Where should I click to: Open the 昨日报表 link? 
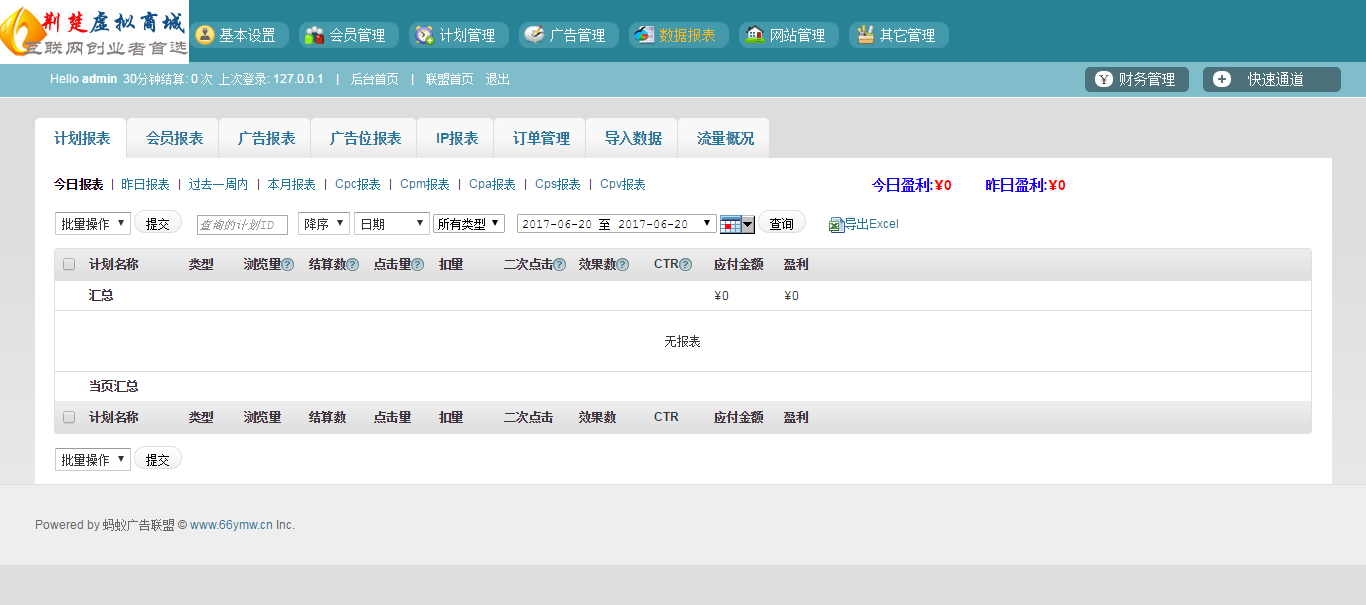point(145,184)
